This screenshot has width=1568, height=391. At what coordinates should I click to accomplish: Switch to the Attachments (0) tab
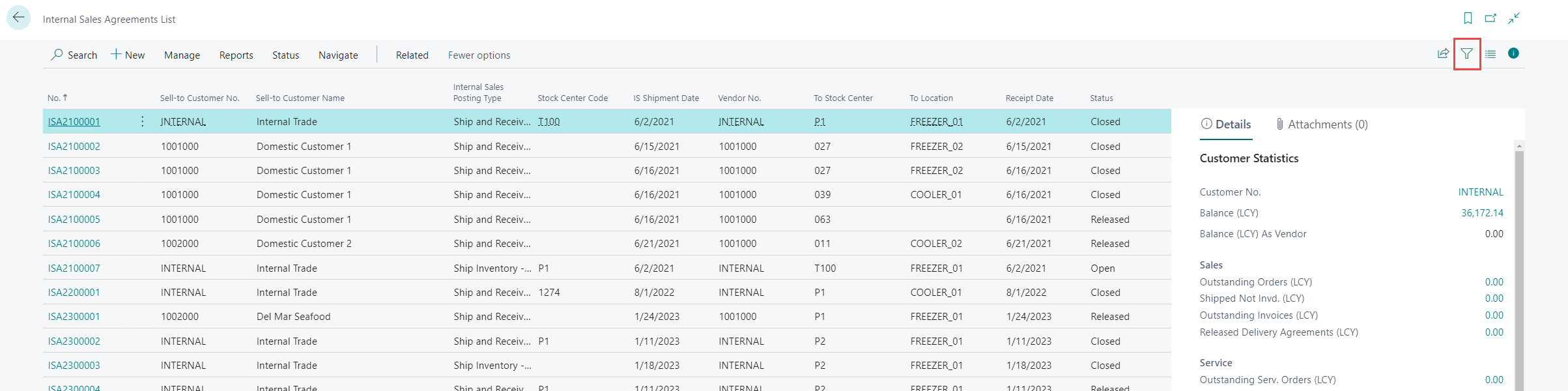[x=1321, y=124]
